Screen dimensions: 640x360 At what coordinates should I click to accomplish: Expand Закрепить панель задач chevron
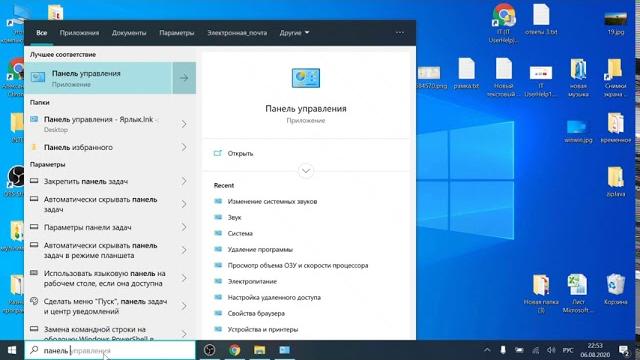tap(184, 181)
